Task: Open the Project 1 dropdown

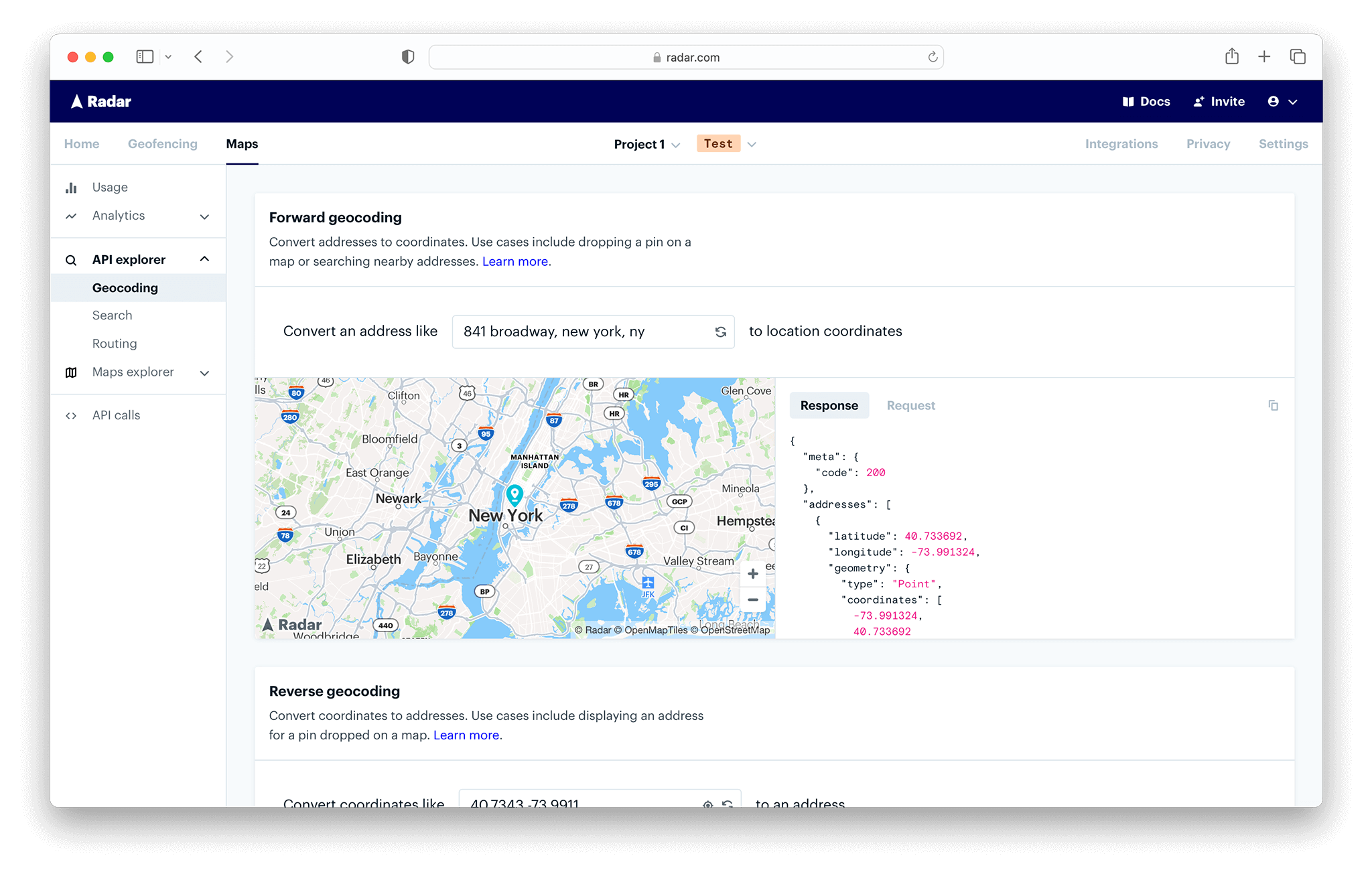Action: pyautogui.click(x=646, y=144)
